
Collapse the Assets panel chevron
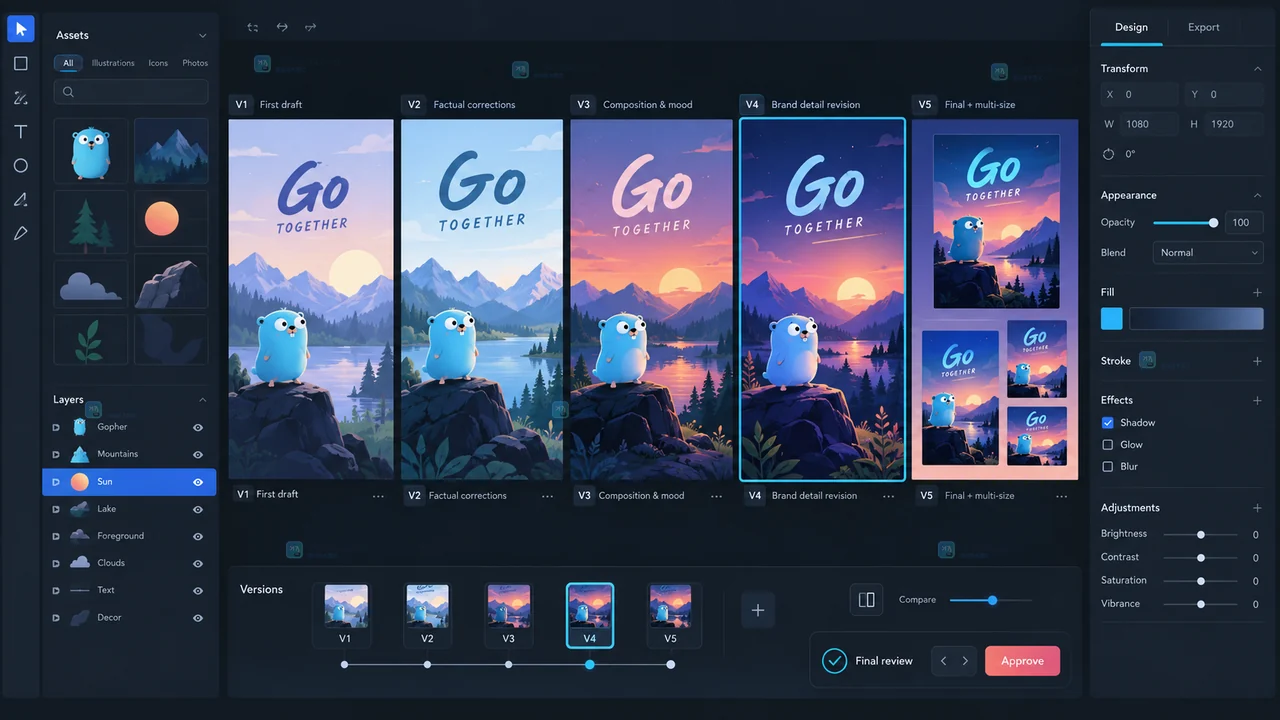tap(203, 36)
